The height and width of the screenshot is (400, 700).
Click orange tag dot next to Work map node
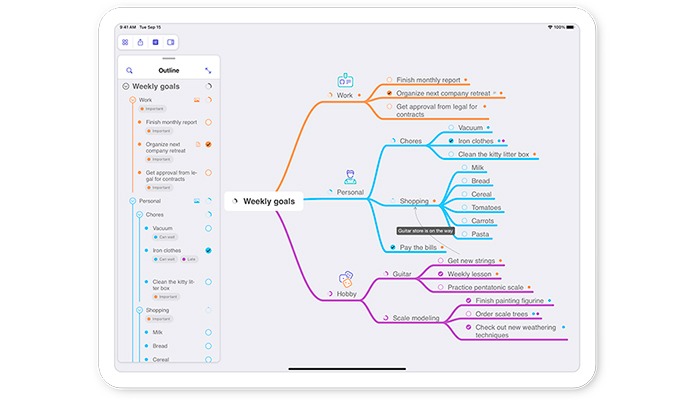pyautogui.click(x=359, y=95)
